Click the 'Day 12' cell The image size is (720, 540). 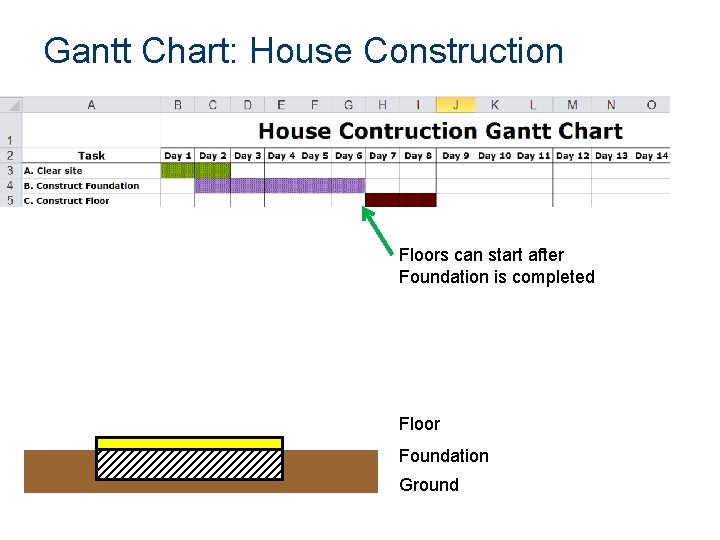[572, 155]
